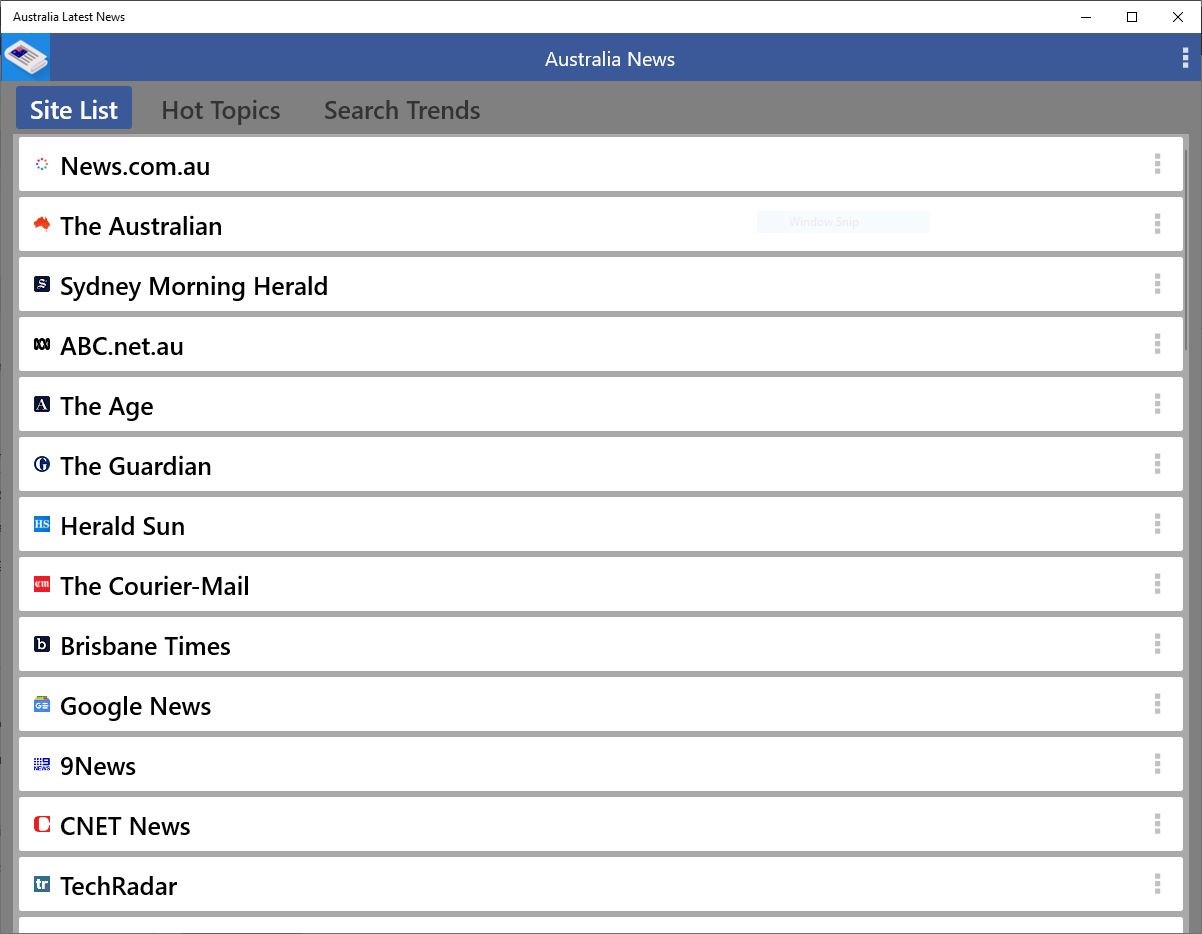Switch to the Search Trends tab
The width and height of the screenshot is (1202, 934).
pyautogui.click(x=402, y=110)
